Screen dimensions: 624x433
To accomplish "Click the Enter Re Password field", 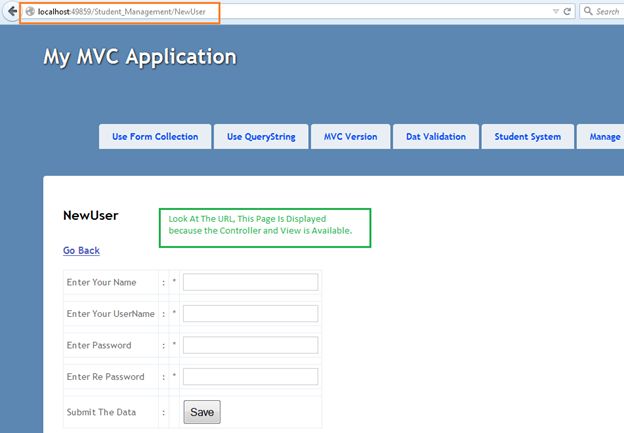I will (250, 376).
